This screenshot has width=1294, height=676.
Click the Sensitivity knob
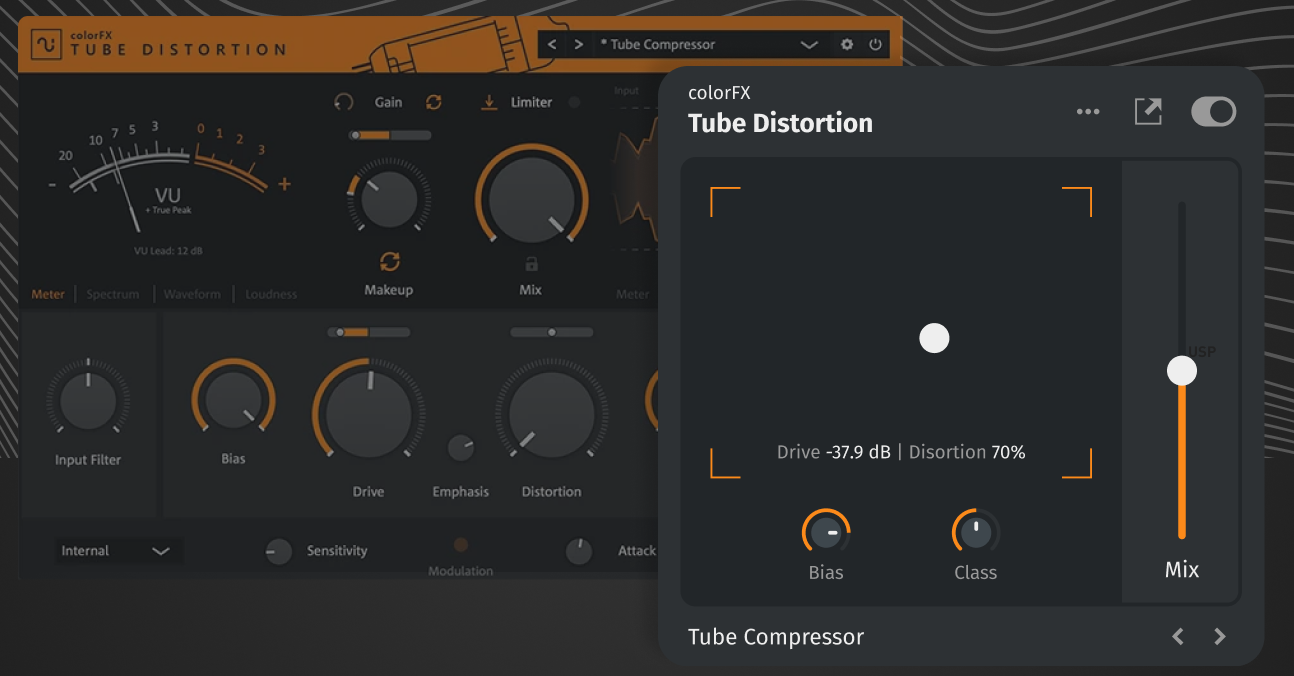tap(279, 551)
